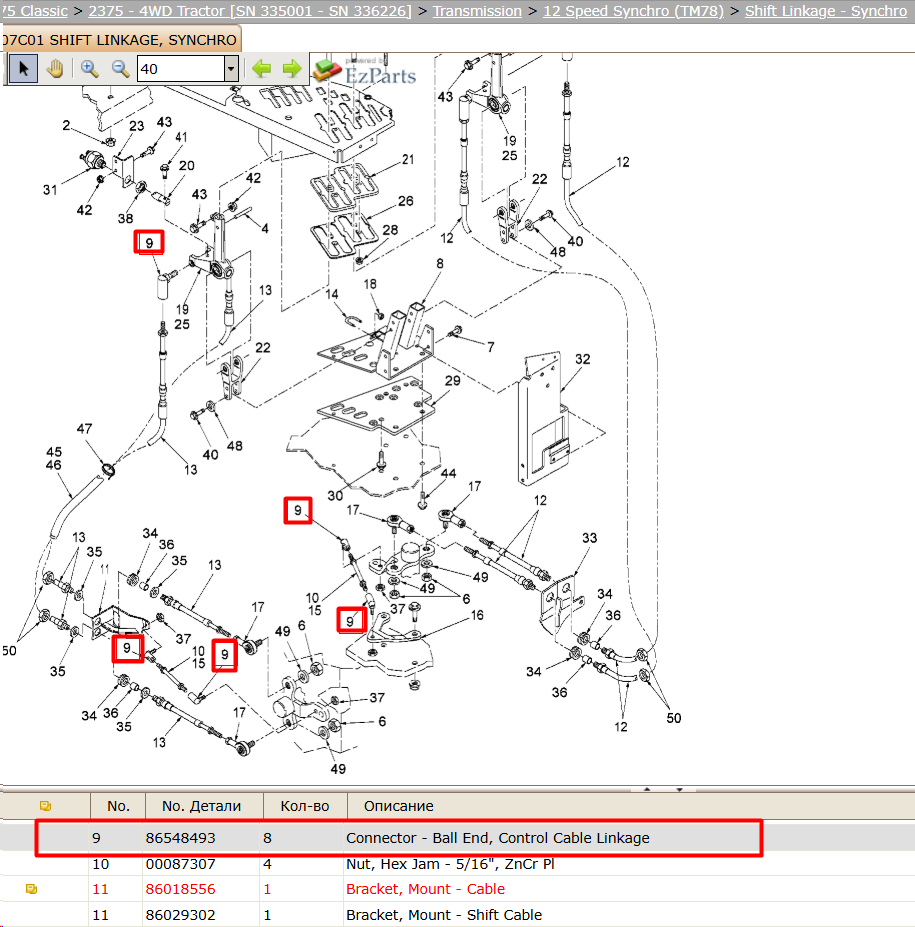Screen dimensions: 915x927
Task: Select part number 86548493 cell
Action: pyautogui.click(x=180, y=838)
